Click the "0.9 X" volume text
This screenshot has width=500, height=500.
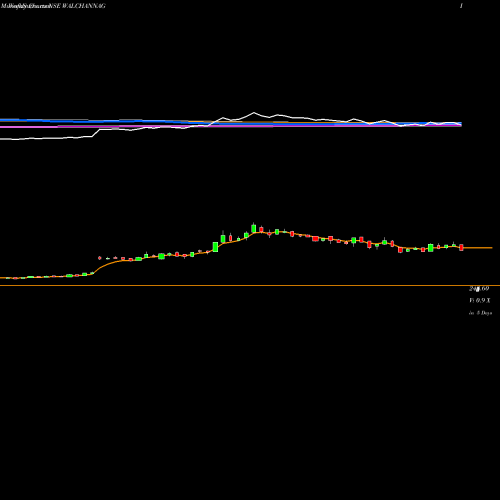point(480,301)
